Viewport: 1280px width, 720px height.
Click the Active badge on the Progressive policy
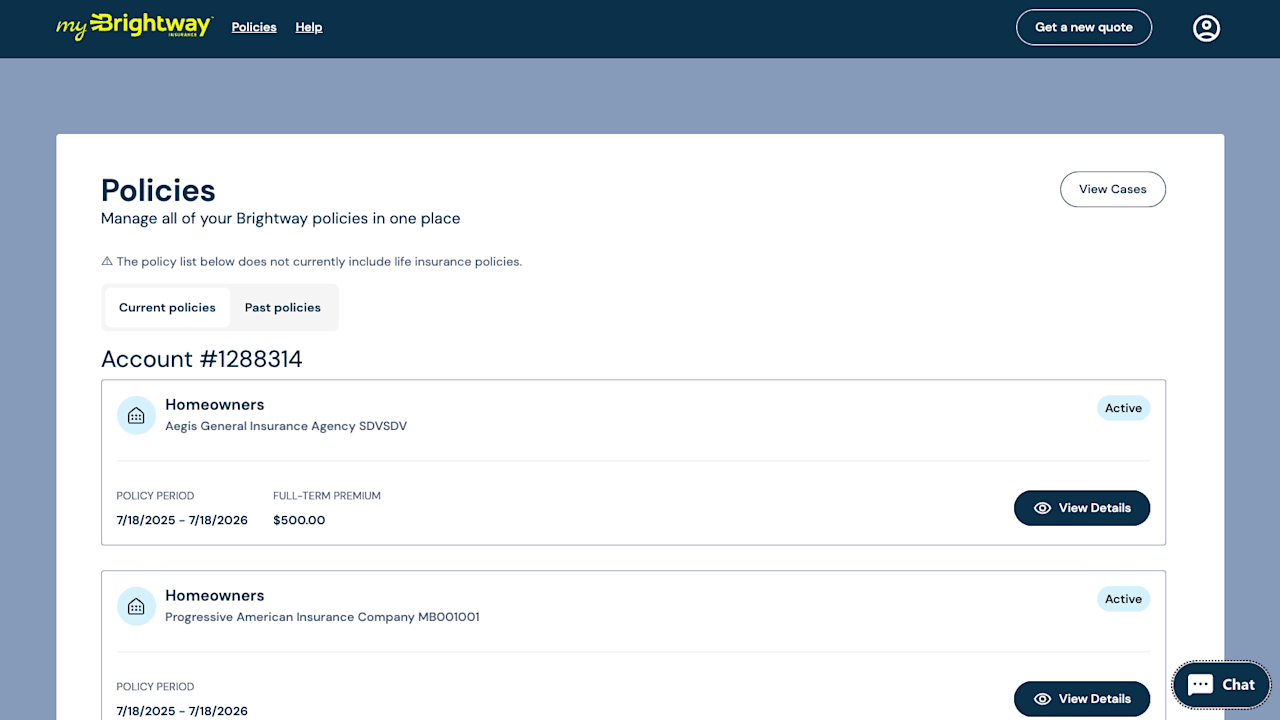tap(1123, 599)
